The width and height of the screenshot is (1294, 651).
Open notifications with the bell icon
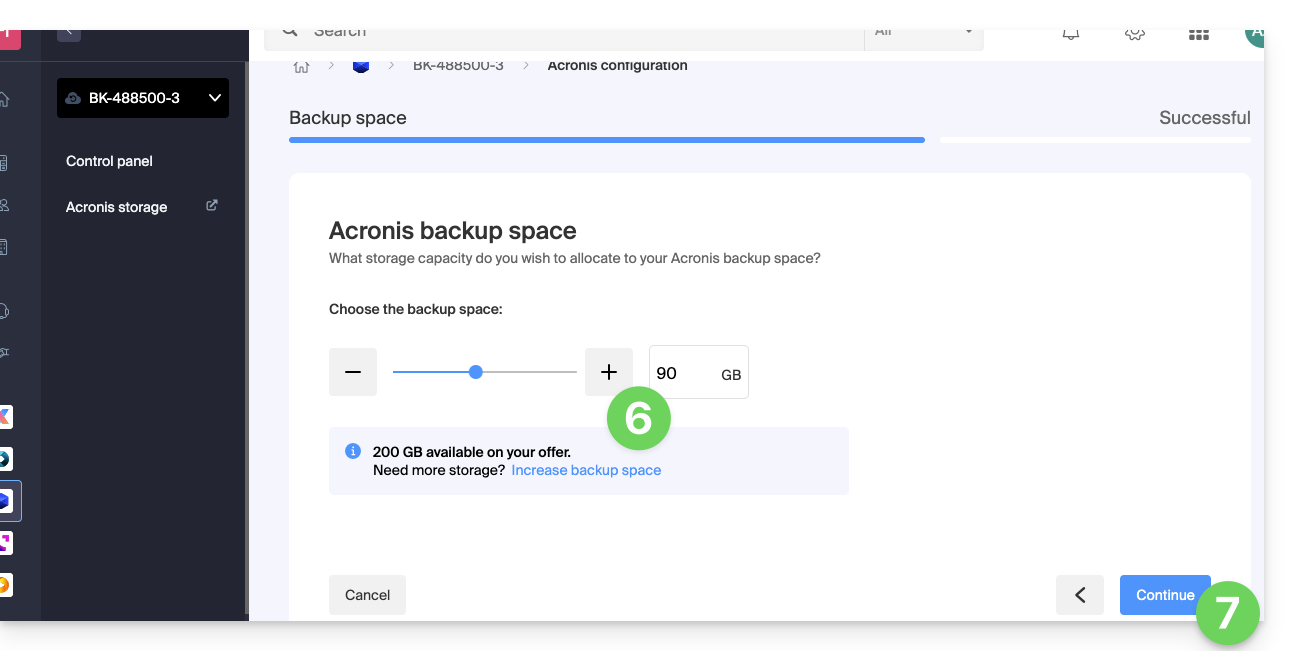(1070, 34)
